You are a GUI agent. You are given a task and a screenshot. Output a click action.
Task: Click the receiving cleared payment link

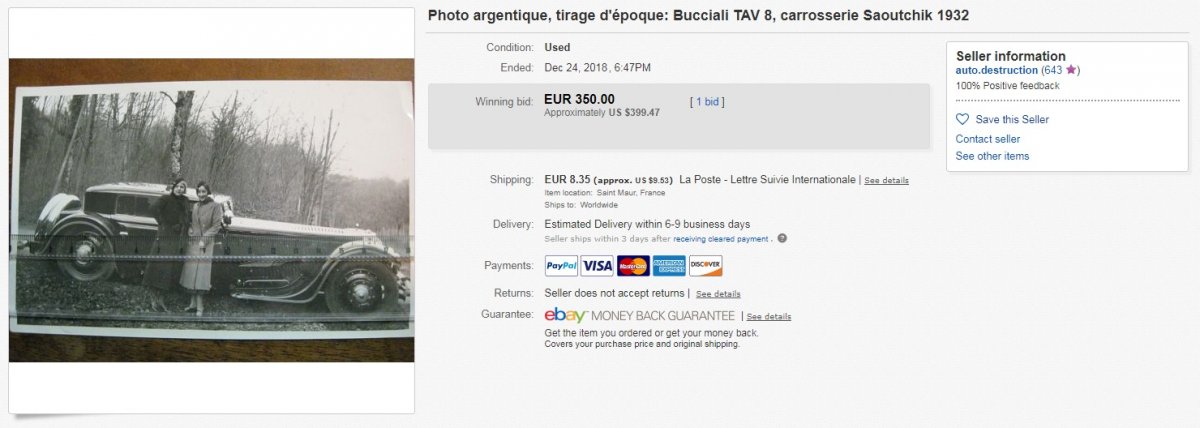[x=721, y=239]
